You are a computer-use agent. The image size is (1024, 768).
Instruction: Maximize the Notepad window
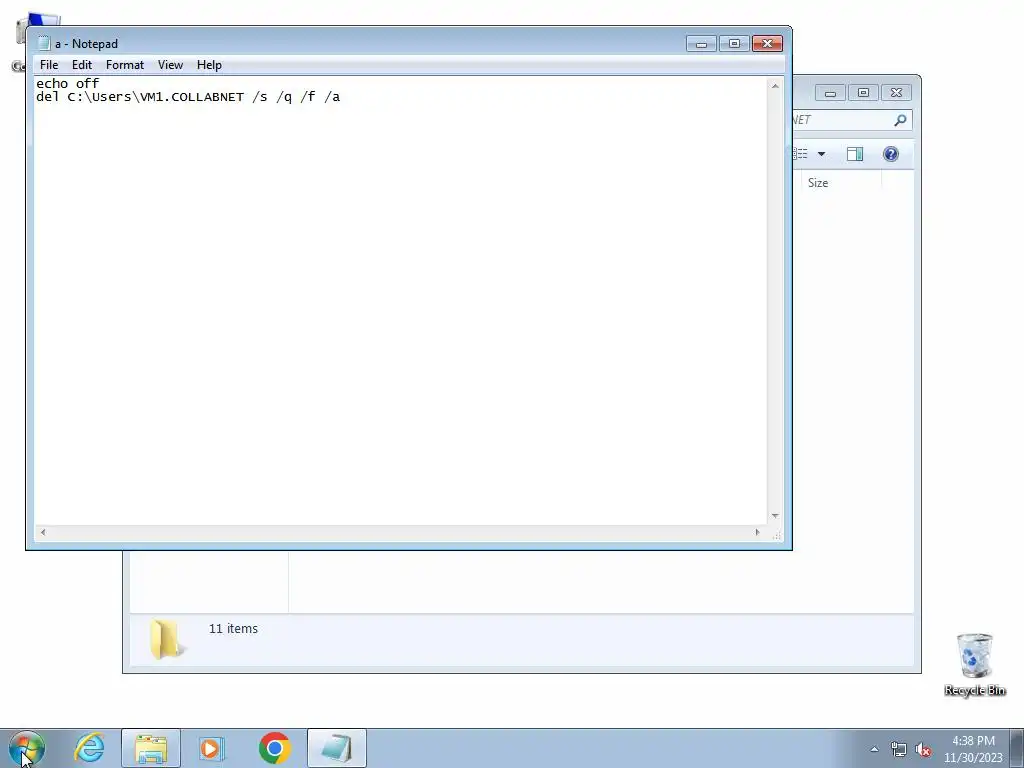pyautogui.click(x=734, y=44)
